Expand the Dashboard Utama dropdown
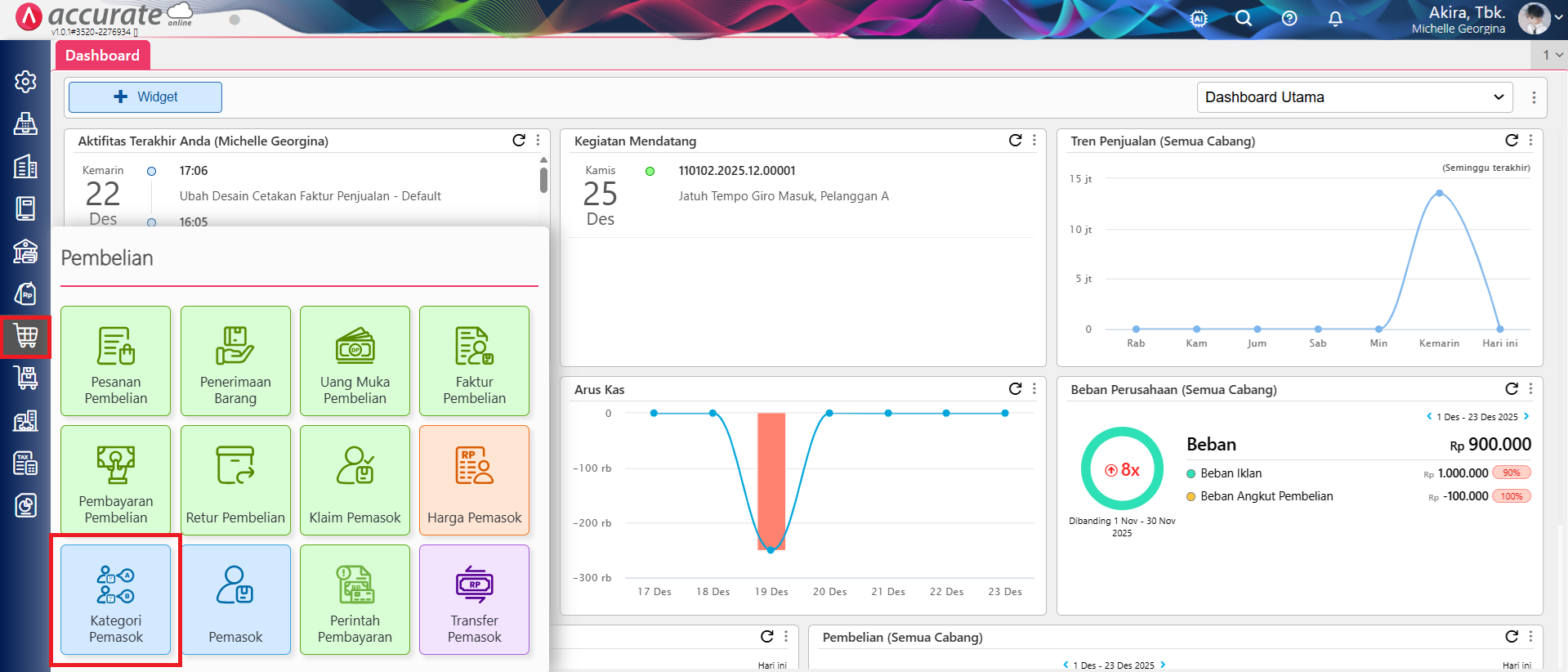Viewport: 1568px width, 672px height. click(1354, 97)
